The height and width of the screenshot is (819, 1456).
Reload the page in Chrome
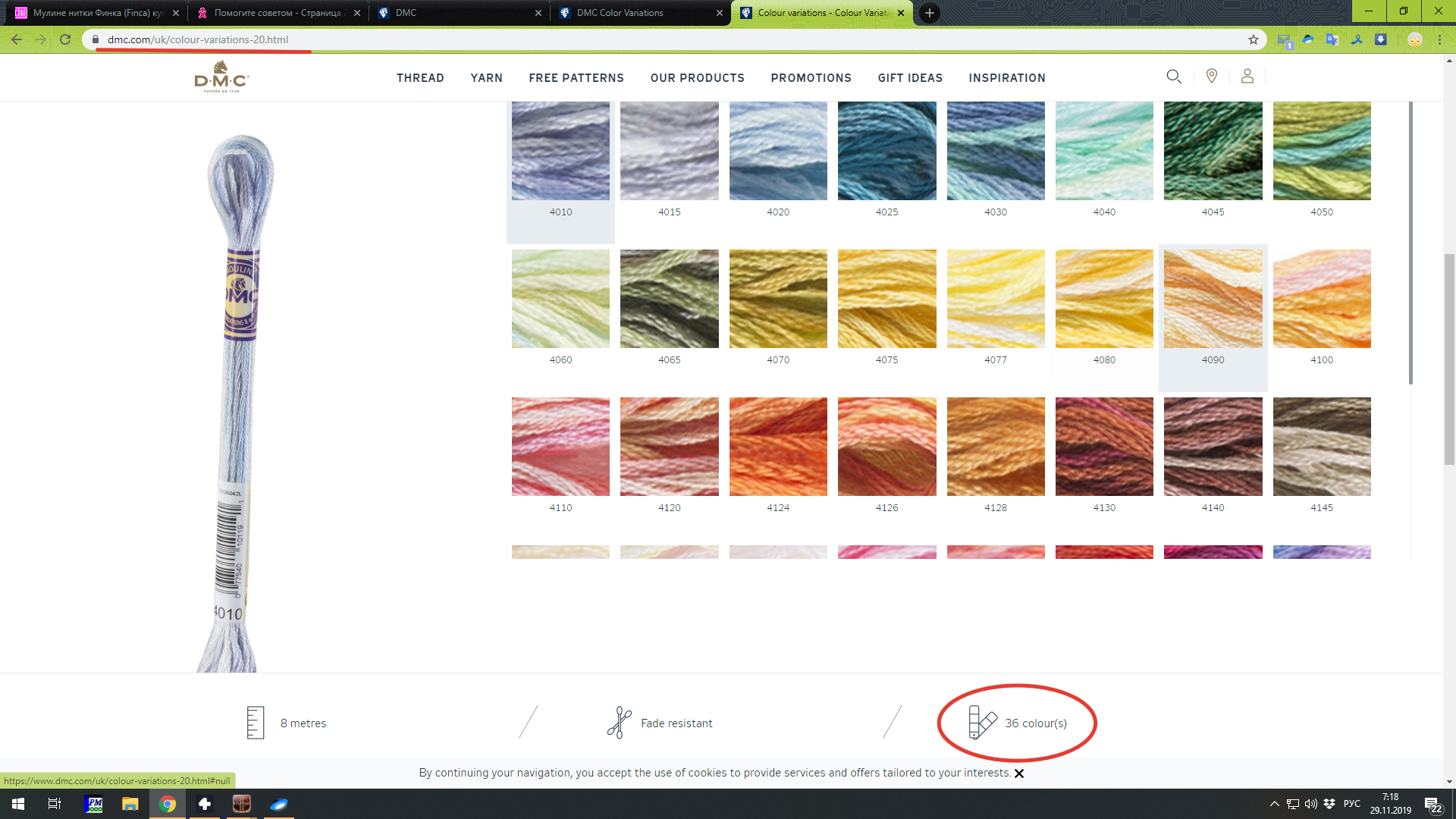pyautogui.click(x=65, y=39)
